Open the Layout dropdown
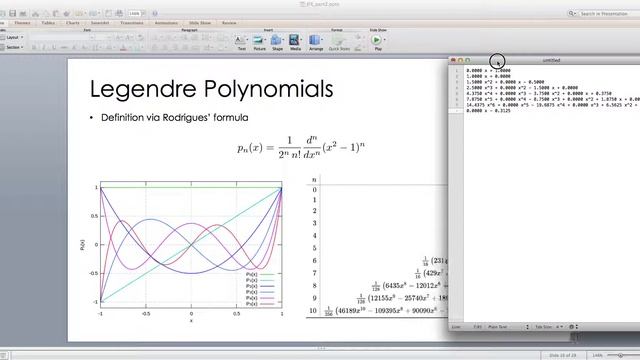Image resolution: width=640 pixels, height=360 pixels. click(x=13, y=37)
